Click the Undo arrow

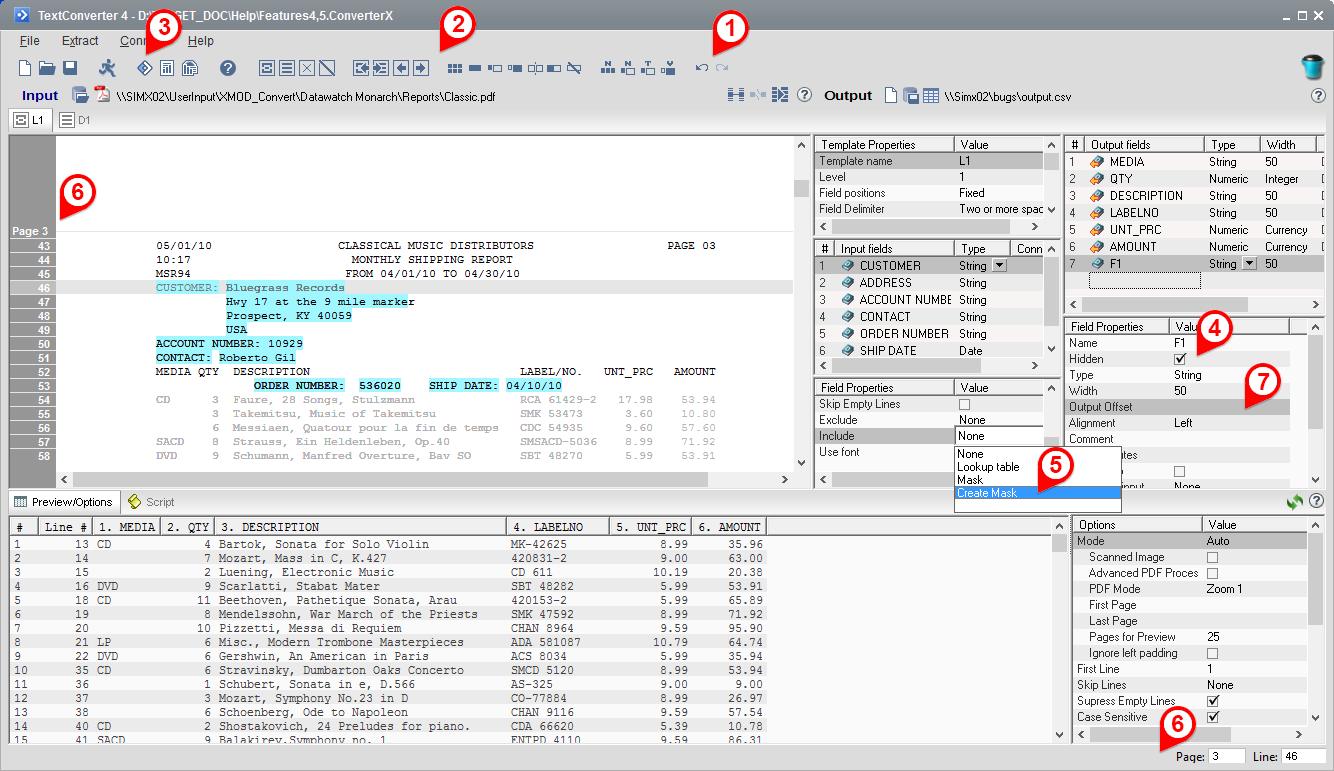(702, 68)
